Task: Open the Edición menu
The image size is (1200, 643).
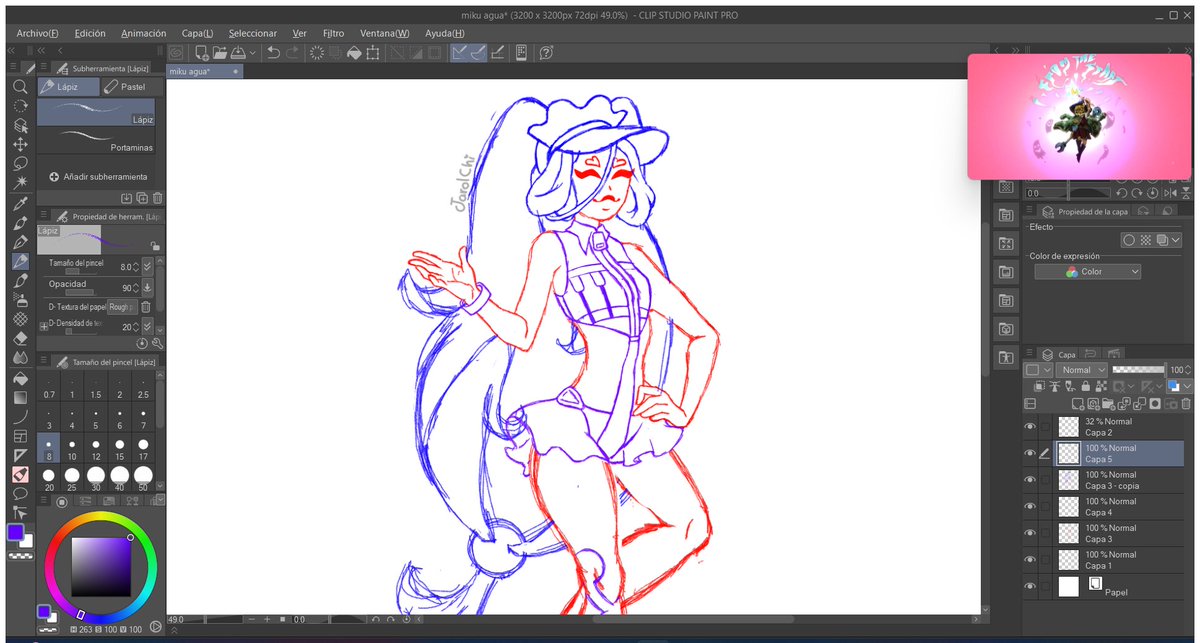Action: [x=90, y=33]
